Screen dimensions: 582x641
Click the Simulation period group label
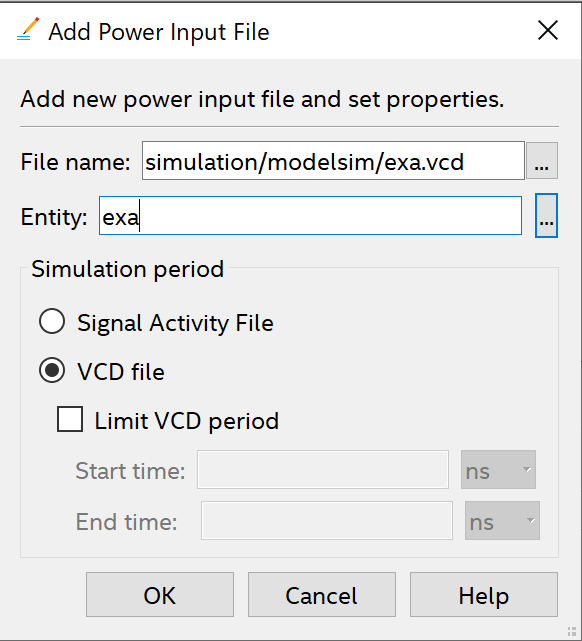pyautogui.click(x=128, y=269)
